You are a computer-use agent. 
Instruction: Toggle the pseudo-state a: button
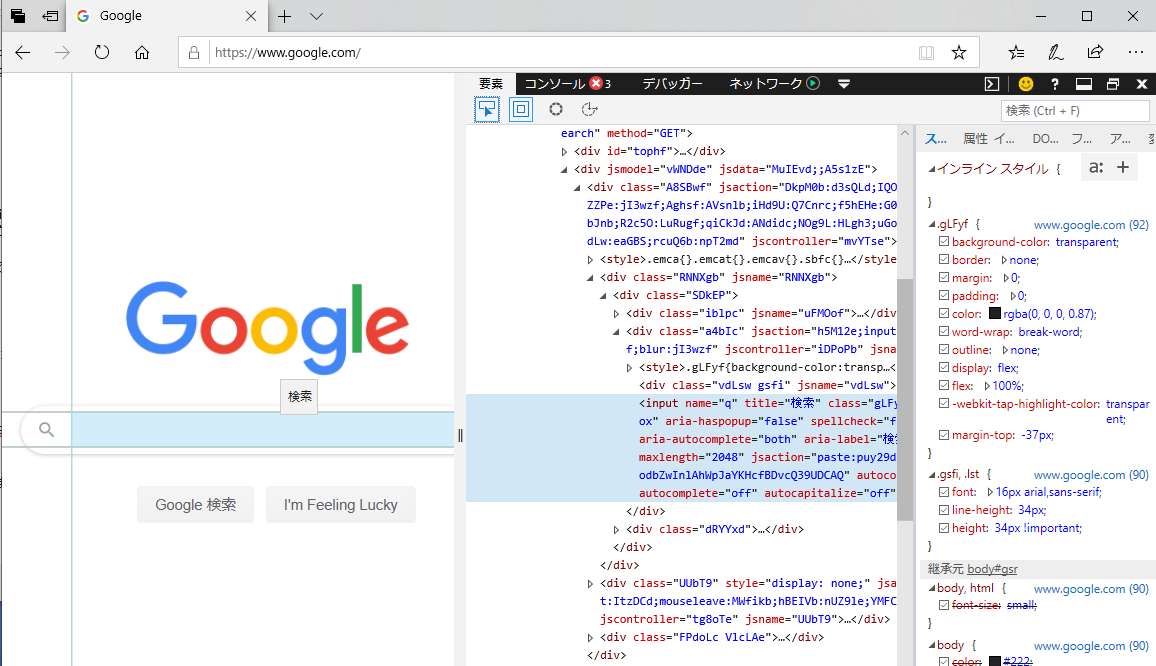click(x=1096, y=167)
